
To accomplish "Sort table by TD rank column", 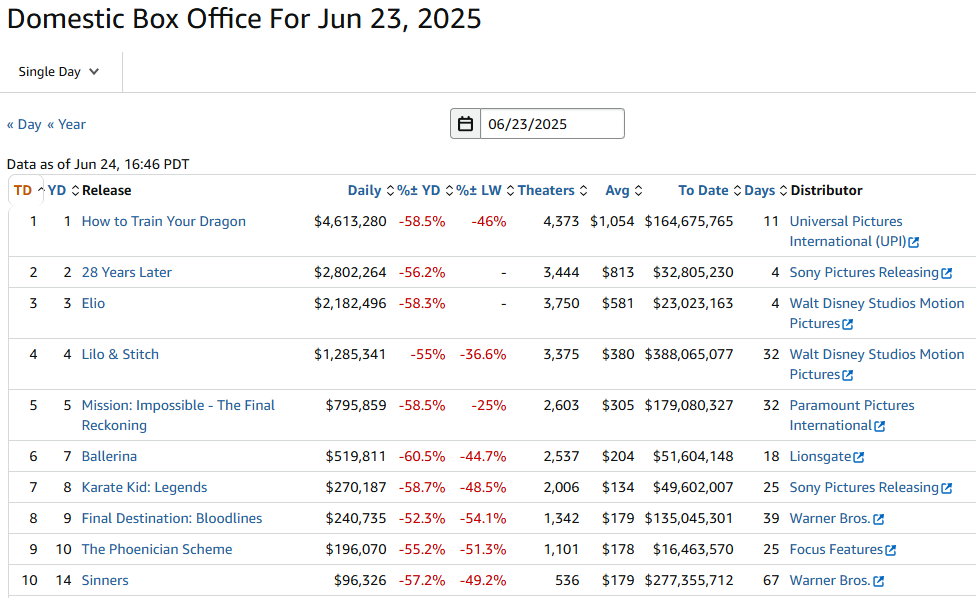I will (23, 191).
